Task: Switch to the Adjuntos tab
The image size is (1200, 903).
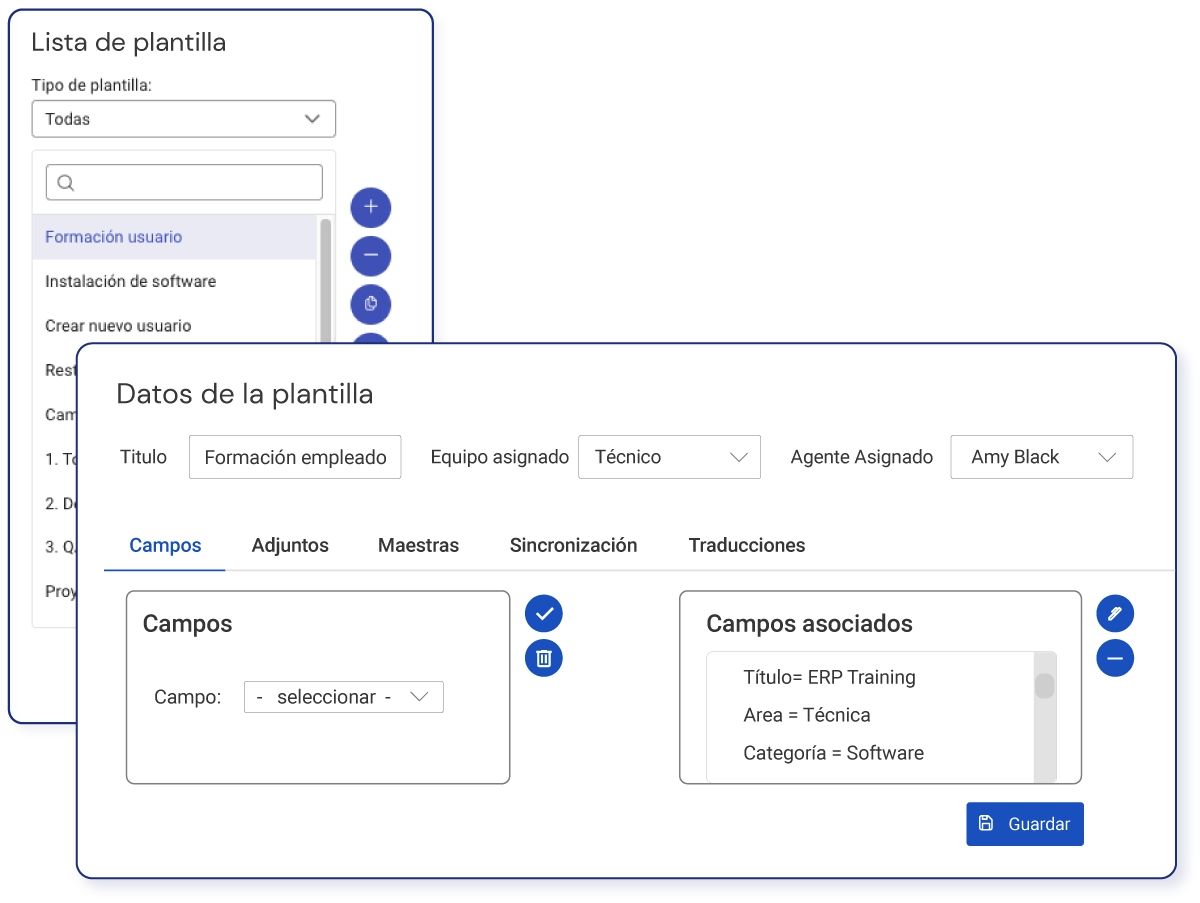Action: [290, 546]
